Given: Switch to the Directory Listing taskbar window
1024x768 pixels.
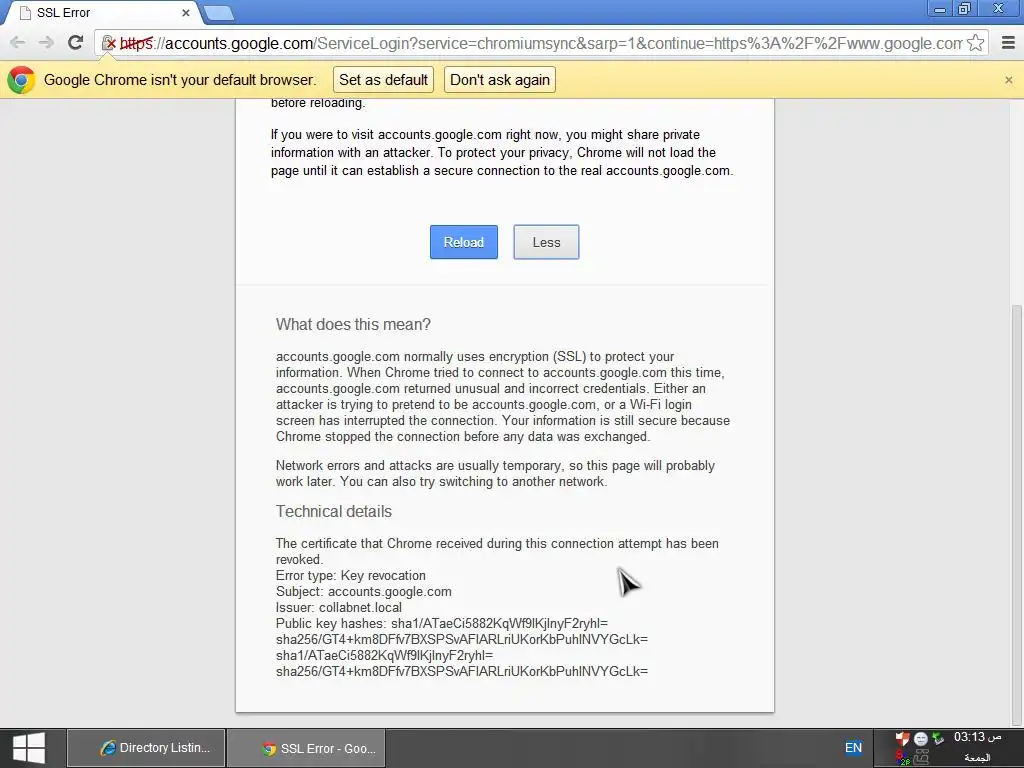Looking at the screenshot, I should point(146,748).
